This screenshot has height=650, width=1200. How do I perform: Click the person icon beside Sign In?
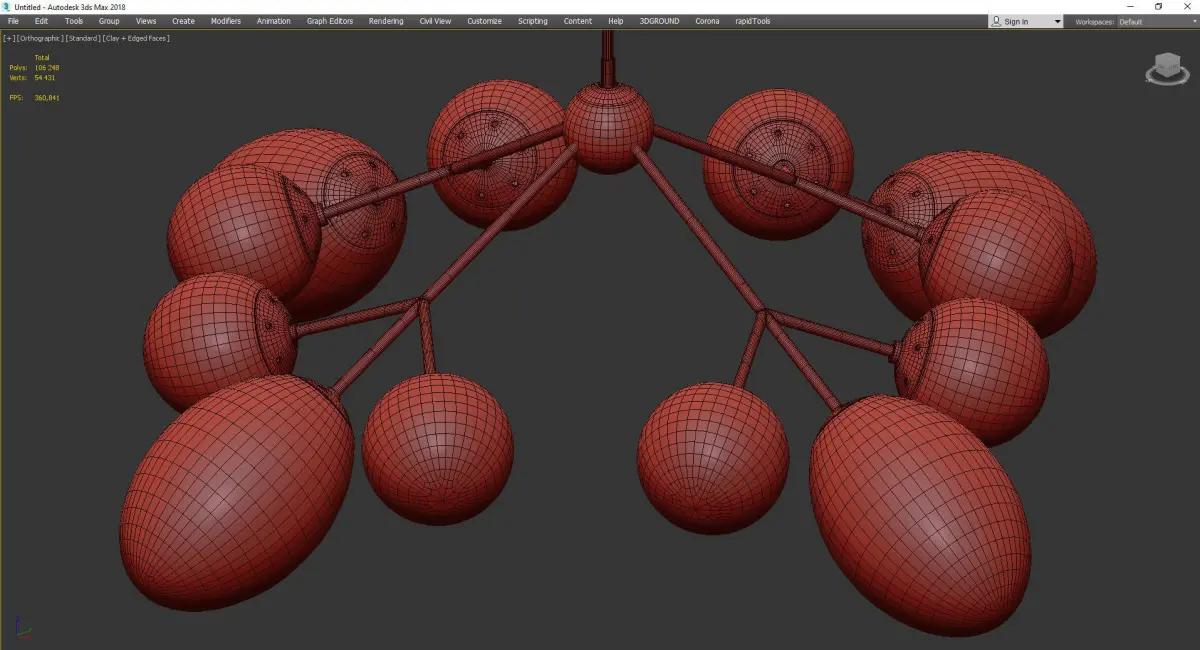point(997,22)
